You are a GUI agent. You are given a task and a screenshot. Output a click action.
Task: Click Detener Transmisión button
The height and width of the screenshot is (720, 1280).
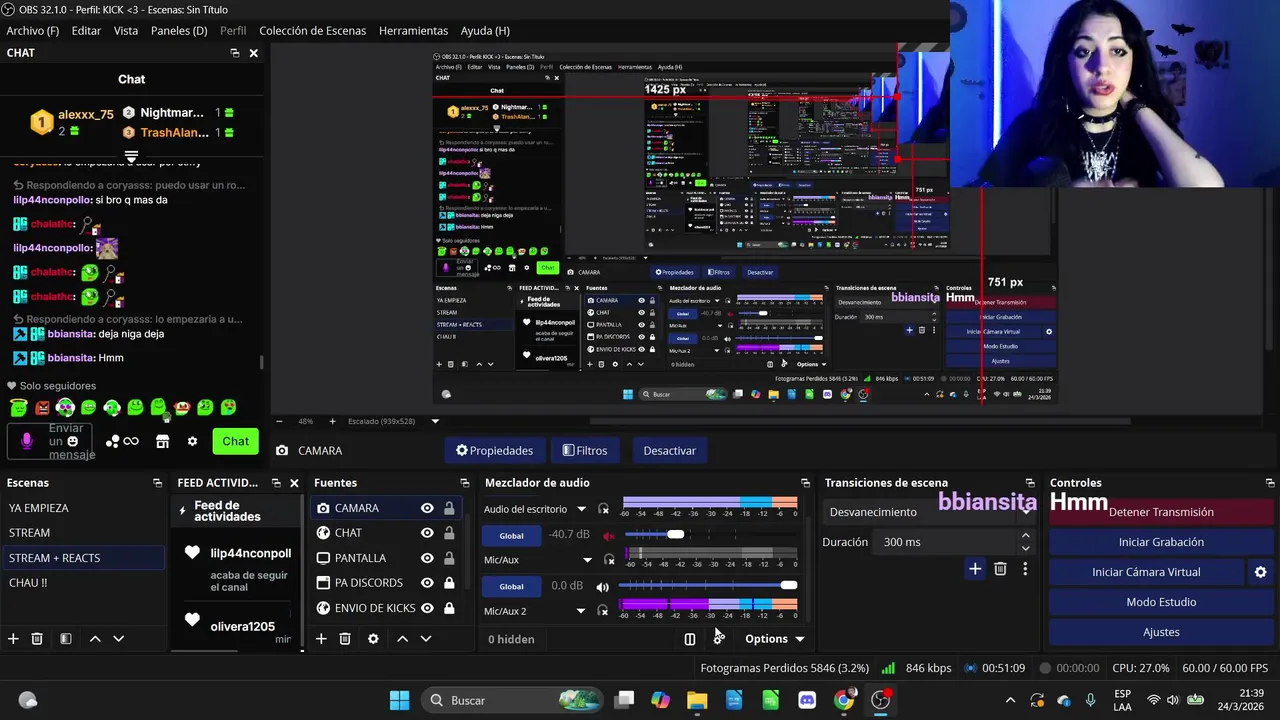[x=1161, y=512]
